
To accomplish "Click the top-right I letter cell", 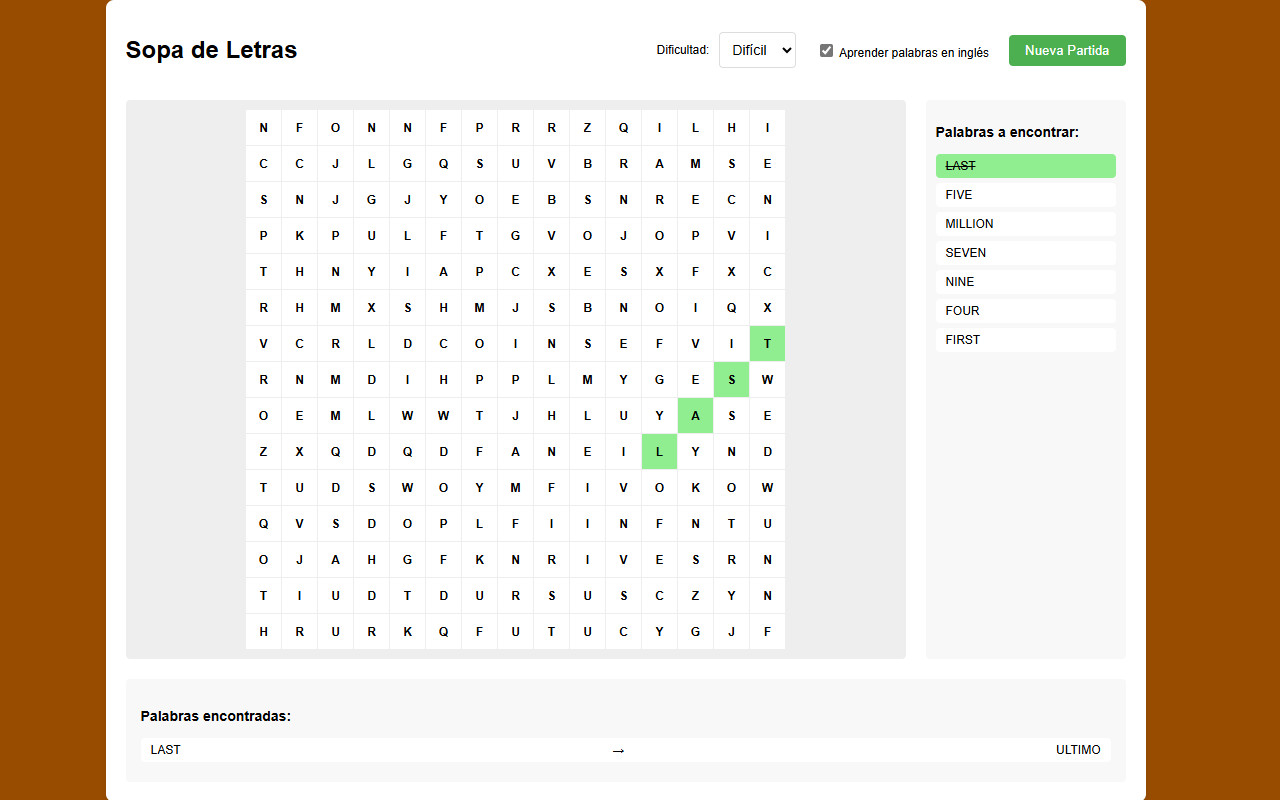I will coord(767,128).
